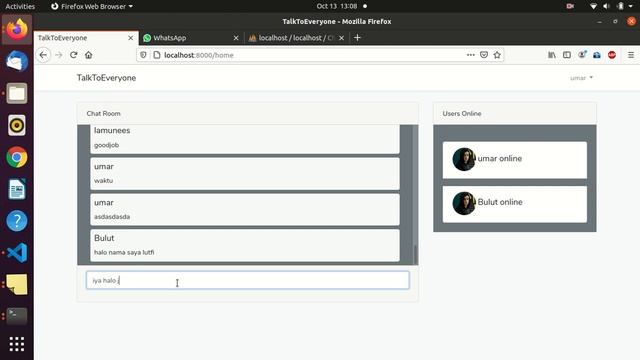Click the blue extension icon in toolbar
The image size is (640, 360).
coord(597,55)
